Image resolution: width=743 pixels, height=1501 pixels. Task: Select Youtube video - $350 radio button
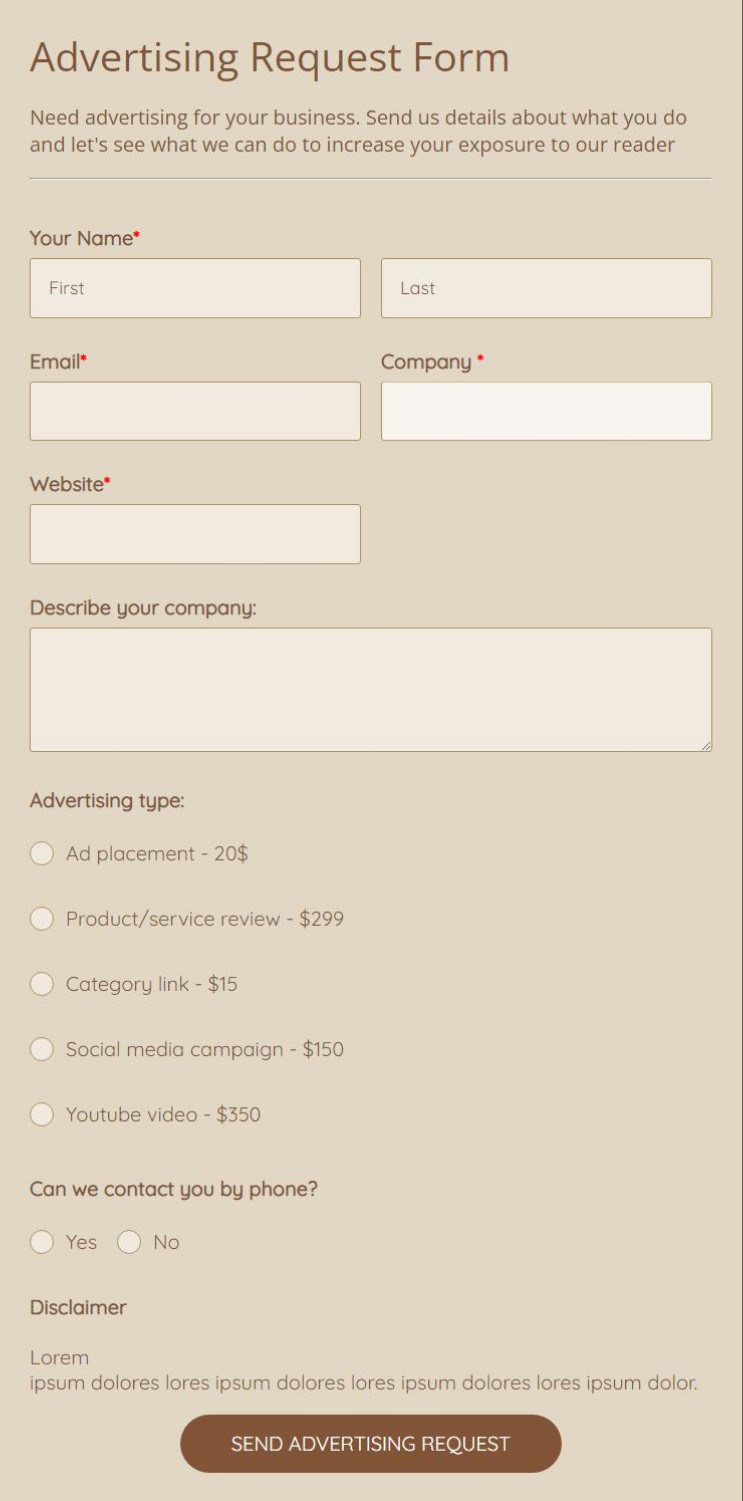[x=41, y=1114]
